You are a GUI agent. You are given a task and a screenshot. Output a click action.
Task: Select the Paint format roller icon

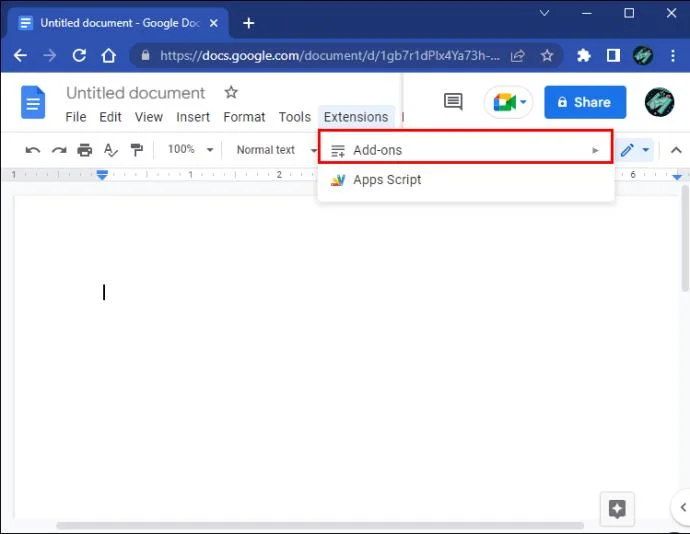coord(137,150)
